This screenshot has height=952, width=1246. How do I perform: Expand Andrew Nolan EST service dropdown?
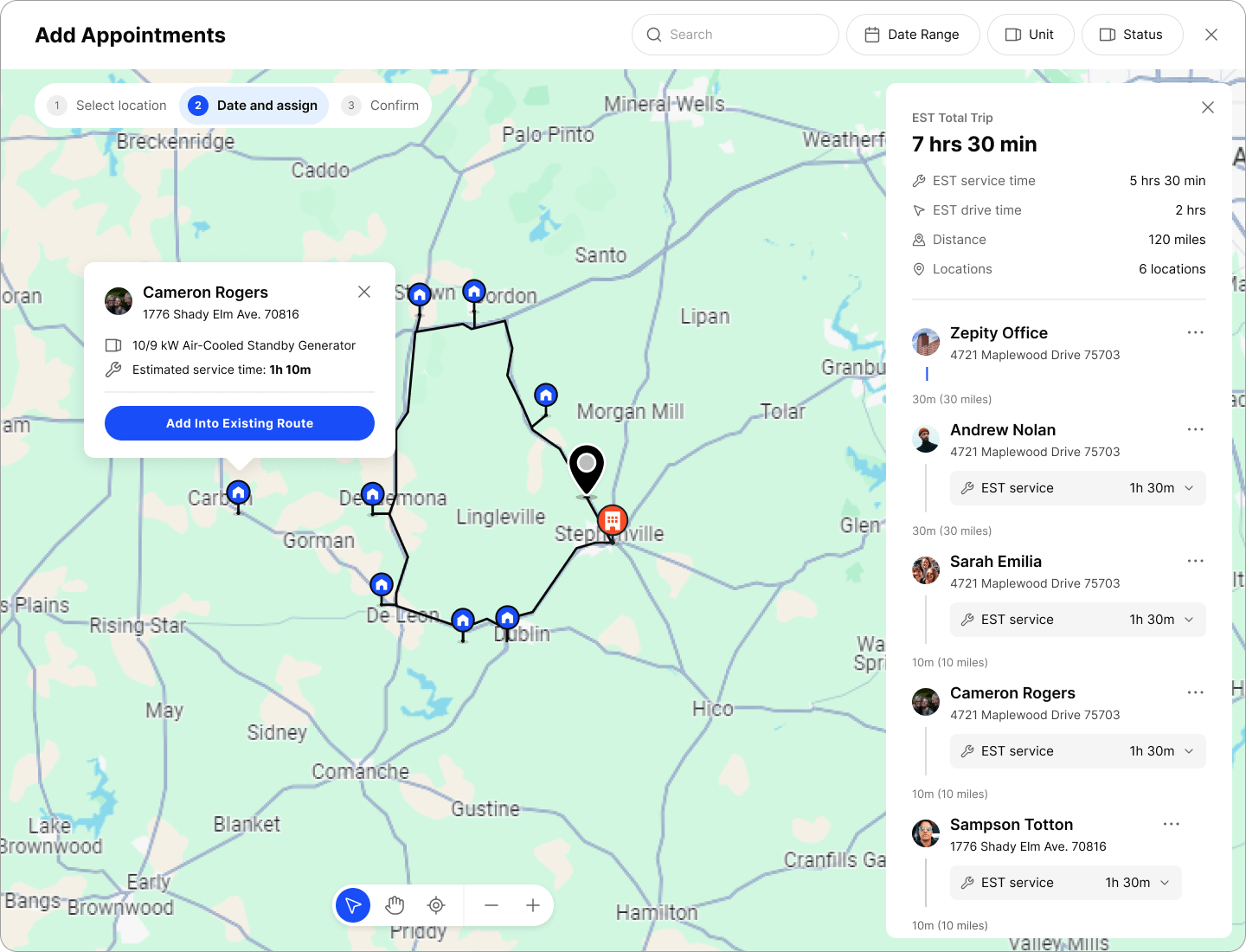1189,488
